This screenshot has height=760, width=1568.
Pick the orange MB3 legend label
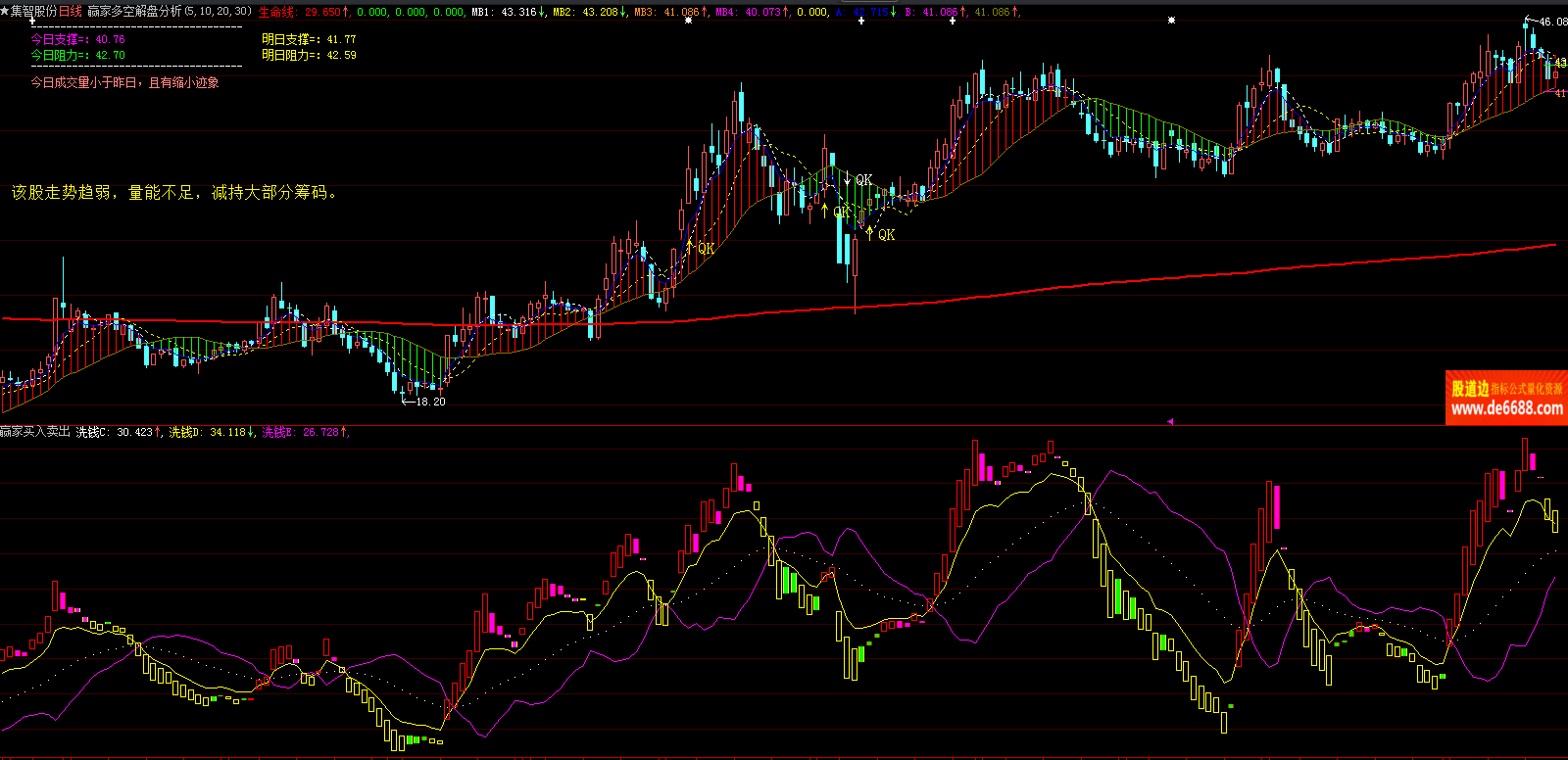point(645,12)
